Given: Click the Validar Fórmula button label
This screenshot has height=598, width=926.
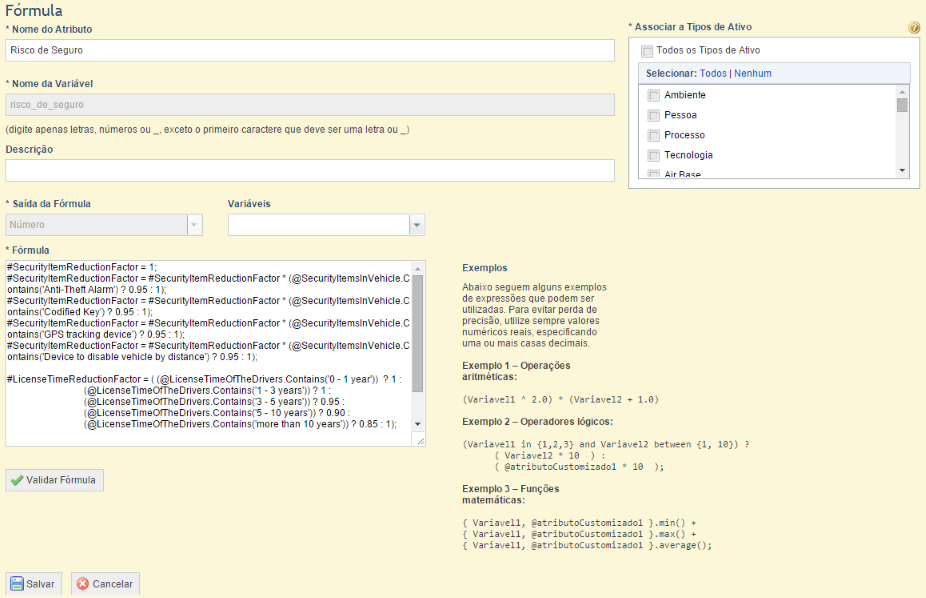Looking at the screenshot, I should (x=61, y=481).
